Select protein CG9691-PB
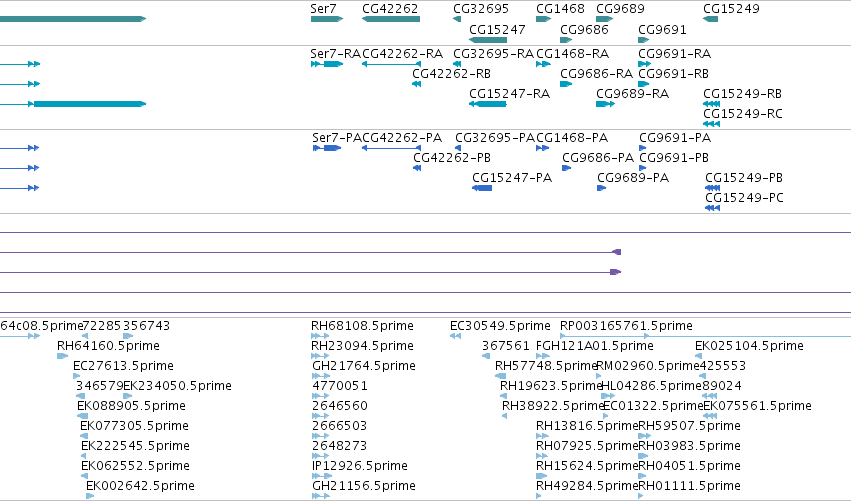This screenshot has width=851, height=501. click(674, 158)
